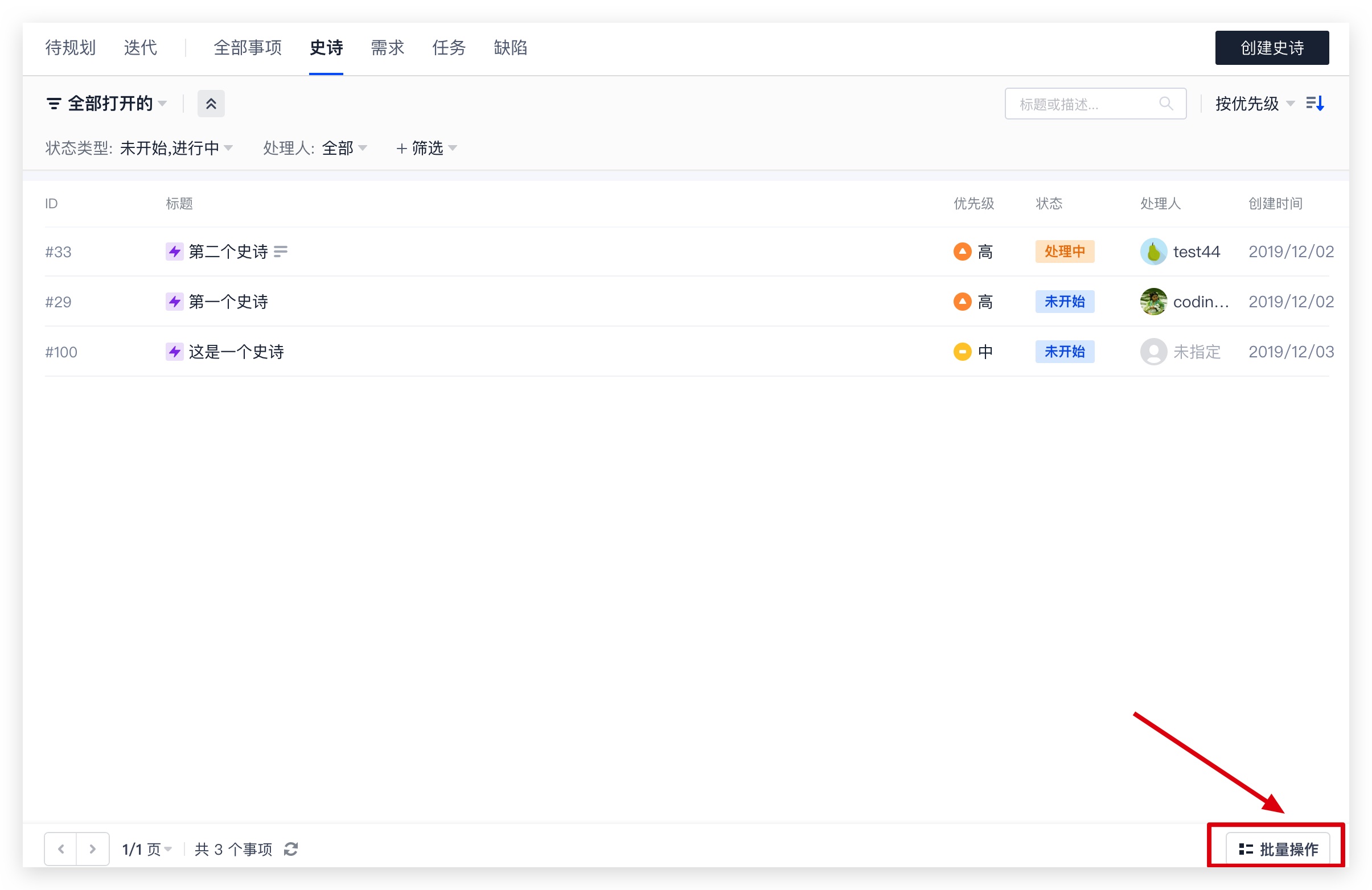Screen dimensions: 1372x890
Task: Collapse the filter bar with double chevron
Action: click(x=211, y=104)
